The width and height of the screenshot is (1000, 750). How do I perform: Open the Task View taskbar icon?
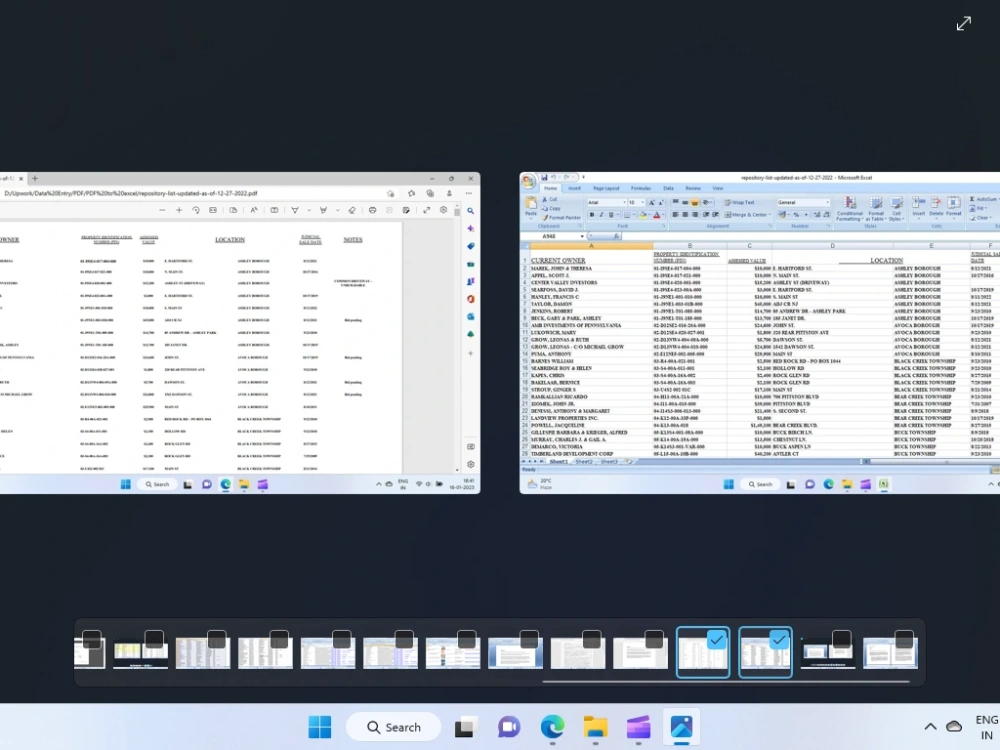466,726
